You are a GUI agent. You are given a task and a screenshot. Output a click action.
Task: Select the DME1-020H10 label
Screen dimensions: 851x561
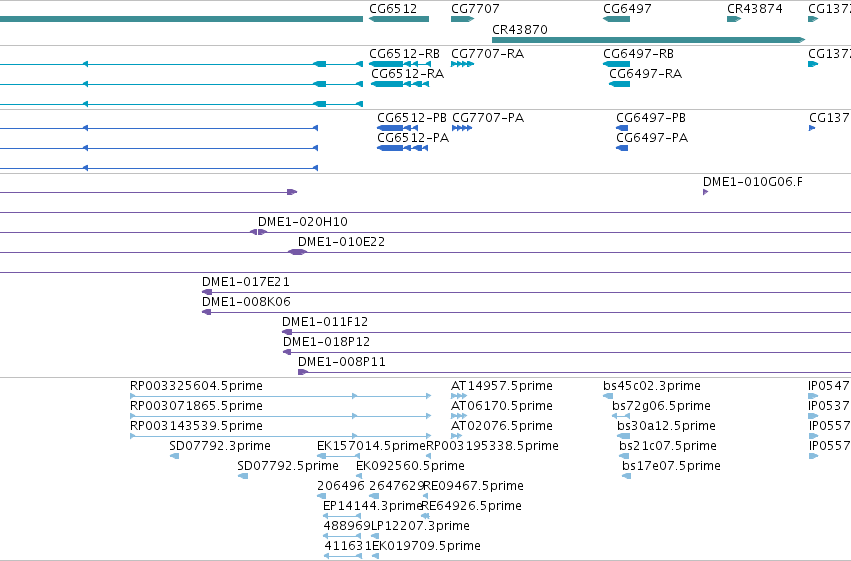pos(303,222)
